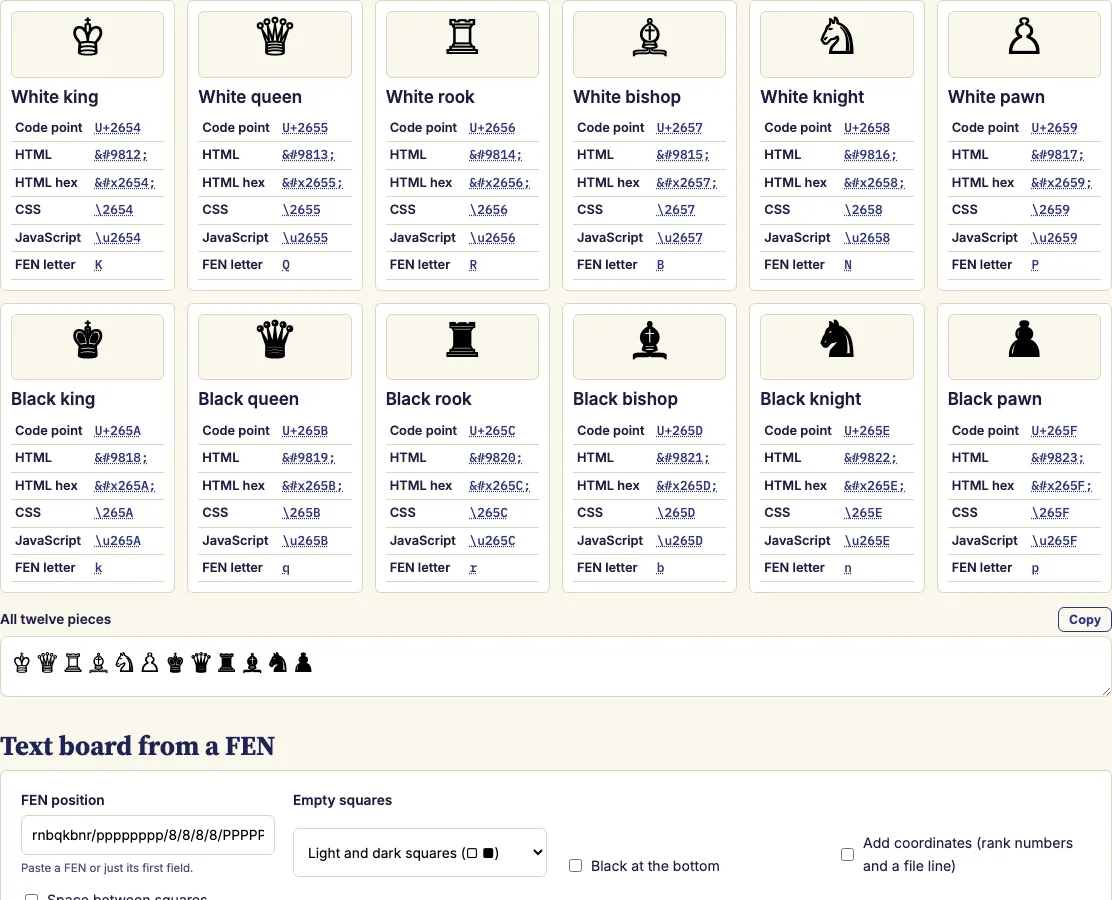This screenshot has height=900, width=1112.
Task: Click the White king glyph tile
Action: point(87,44)
